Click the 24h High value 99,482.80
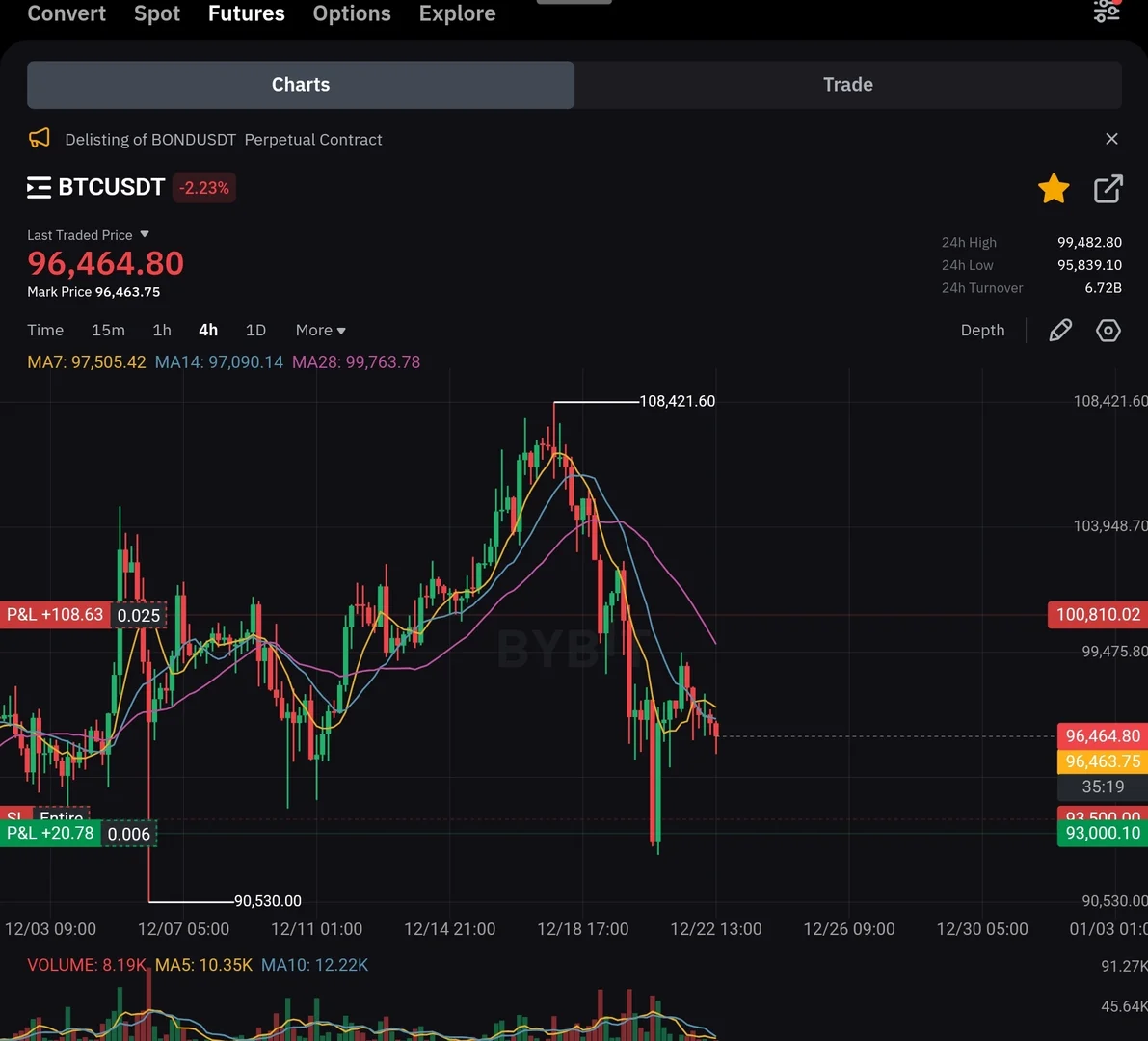Viewport: 1148px width, 1041px height. (1089, 242)
